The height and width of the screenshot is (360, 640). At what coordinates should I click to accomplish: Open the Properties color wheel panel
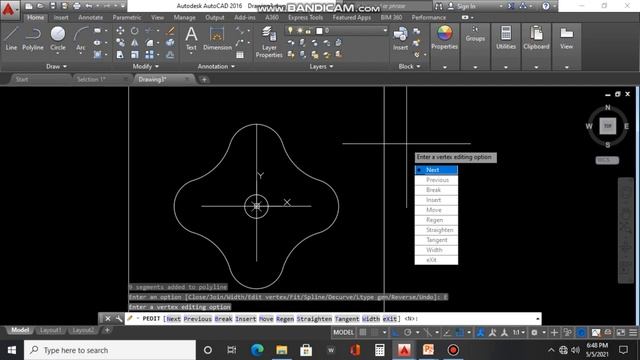[444, 38]
